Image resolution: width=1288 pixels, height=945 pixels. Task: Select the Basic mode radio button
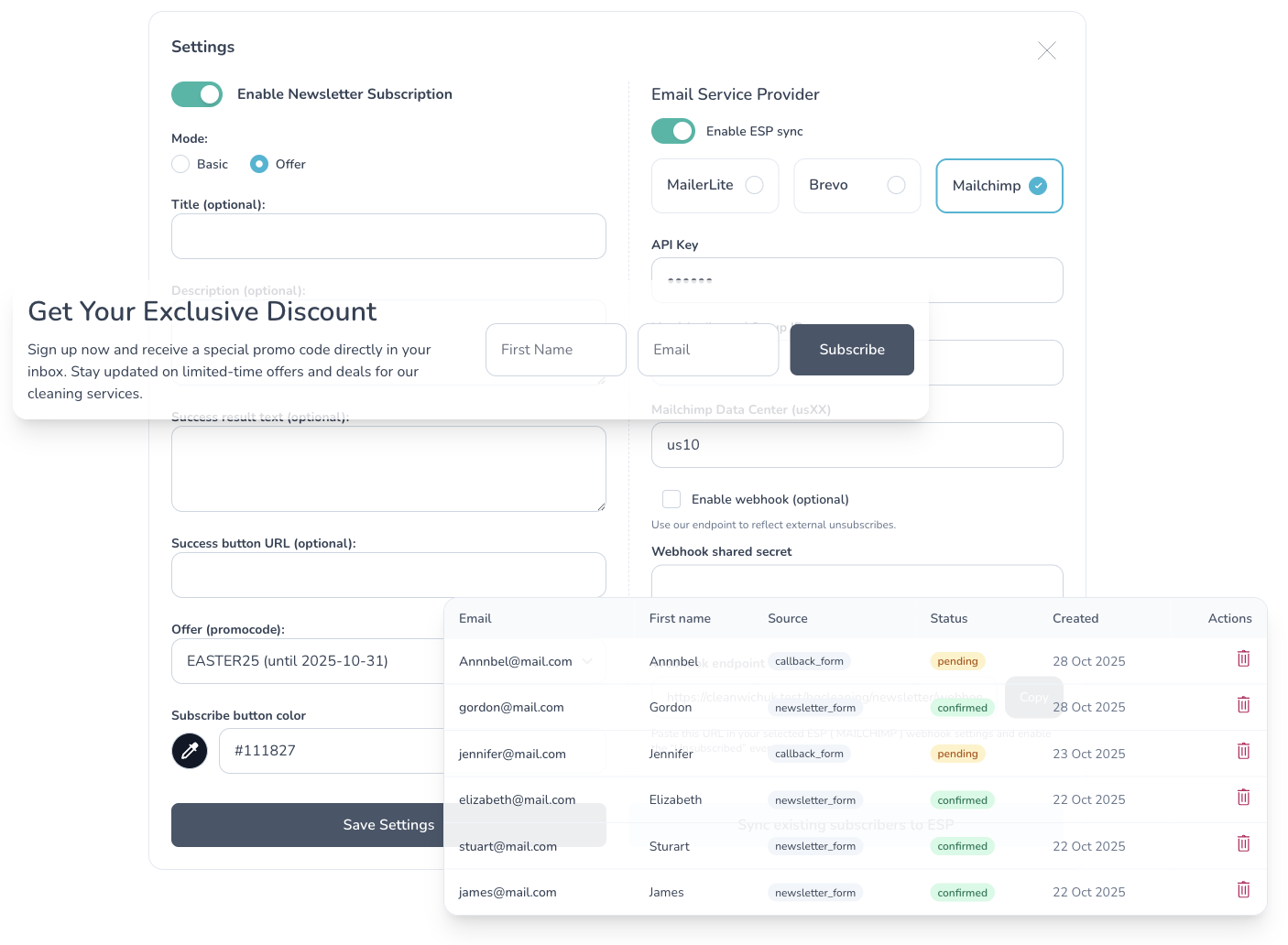[180, 164]
